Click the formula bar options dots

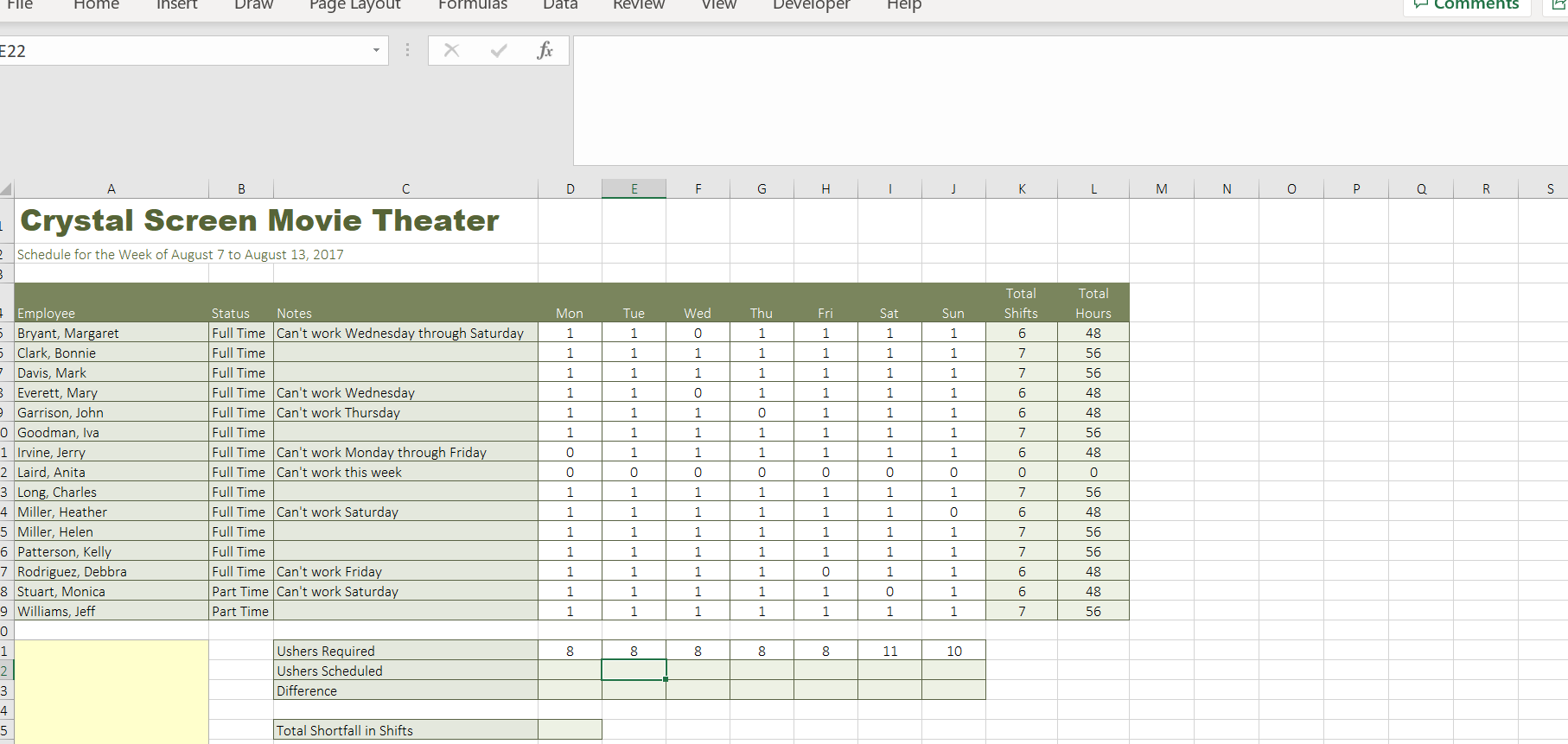(407, 50)
